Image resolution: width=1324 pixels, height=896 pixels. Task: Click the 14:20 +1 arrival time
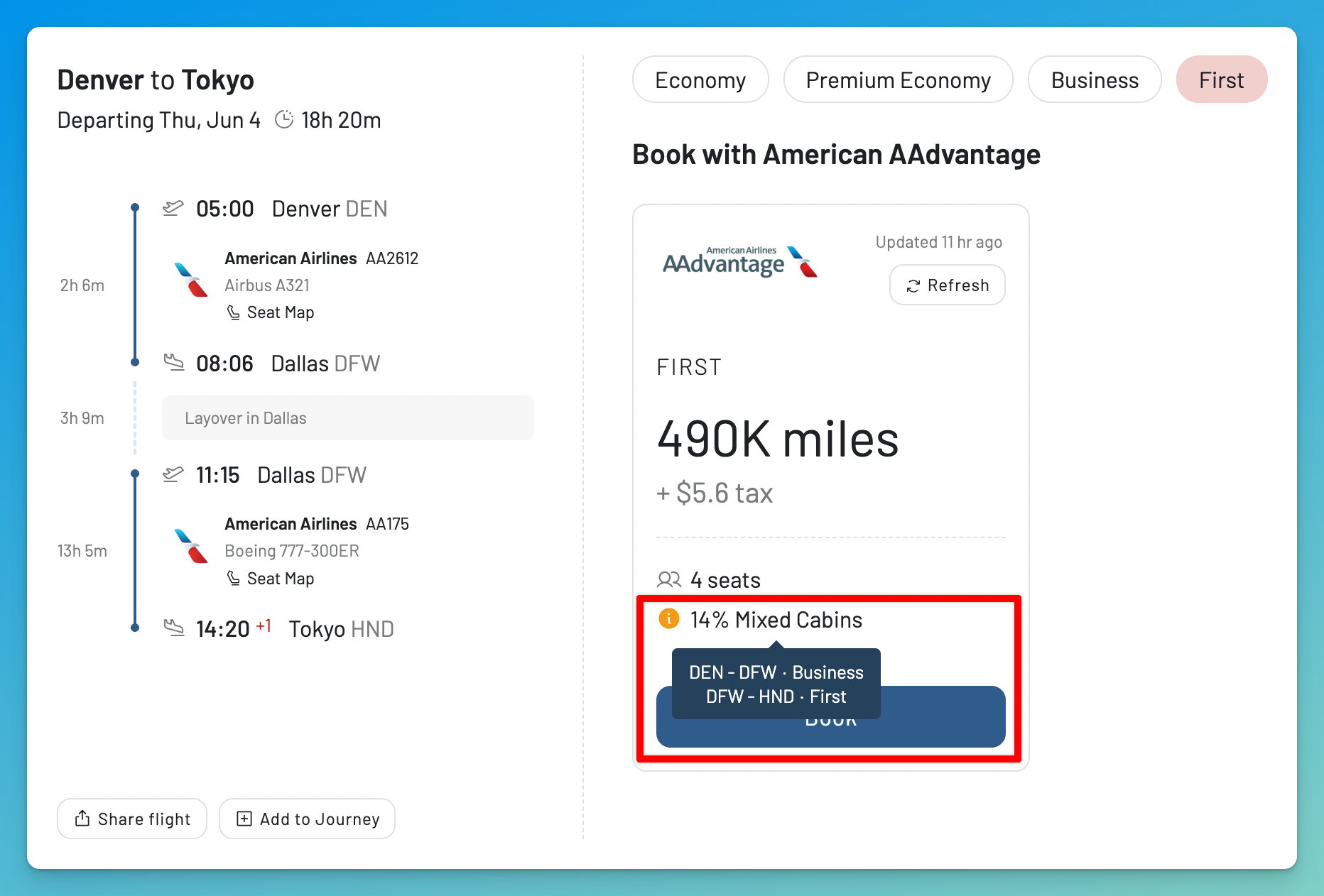(x=234, y=628)
